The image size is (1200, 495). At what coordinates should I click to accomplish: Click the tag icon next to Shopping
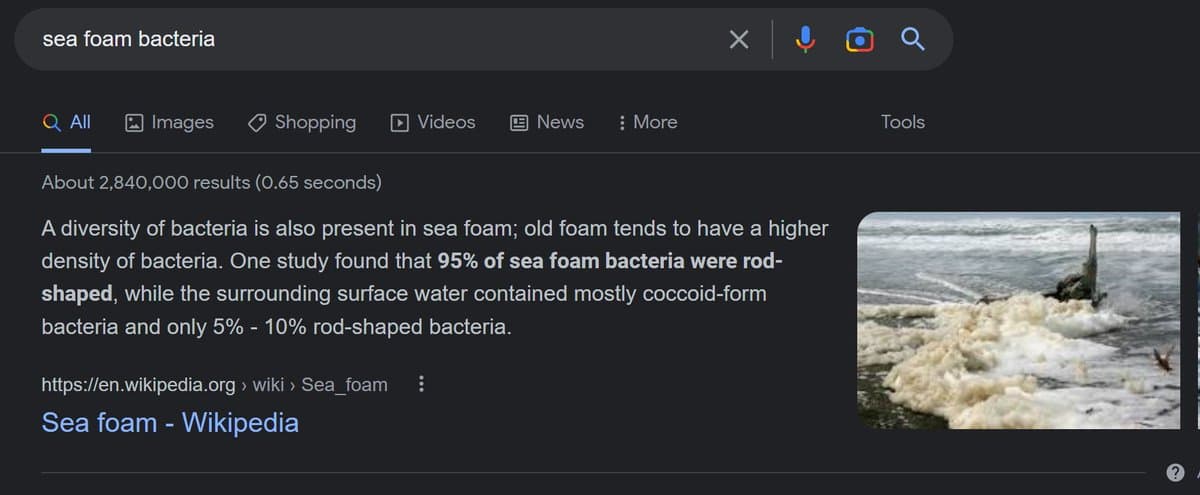pos(257,123)
